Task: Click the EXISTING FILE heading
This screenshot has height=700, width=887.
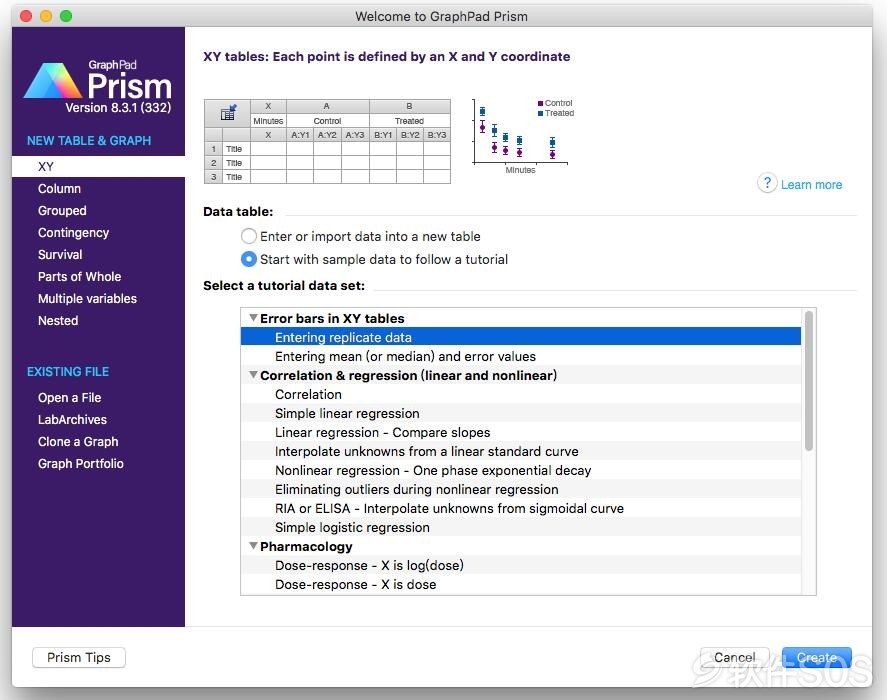Action: (x=68, y=372)
